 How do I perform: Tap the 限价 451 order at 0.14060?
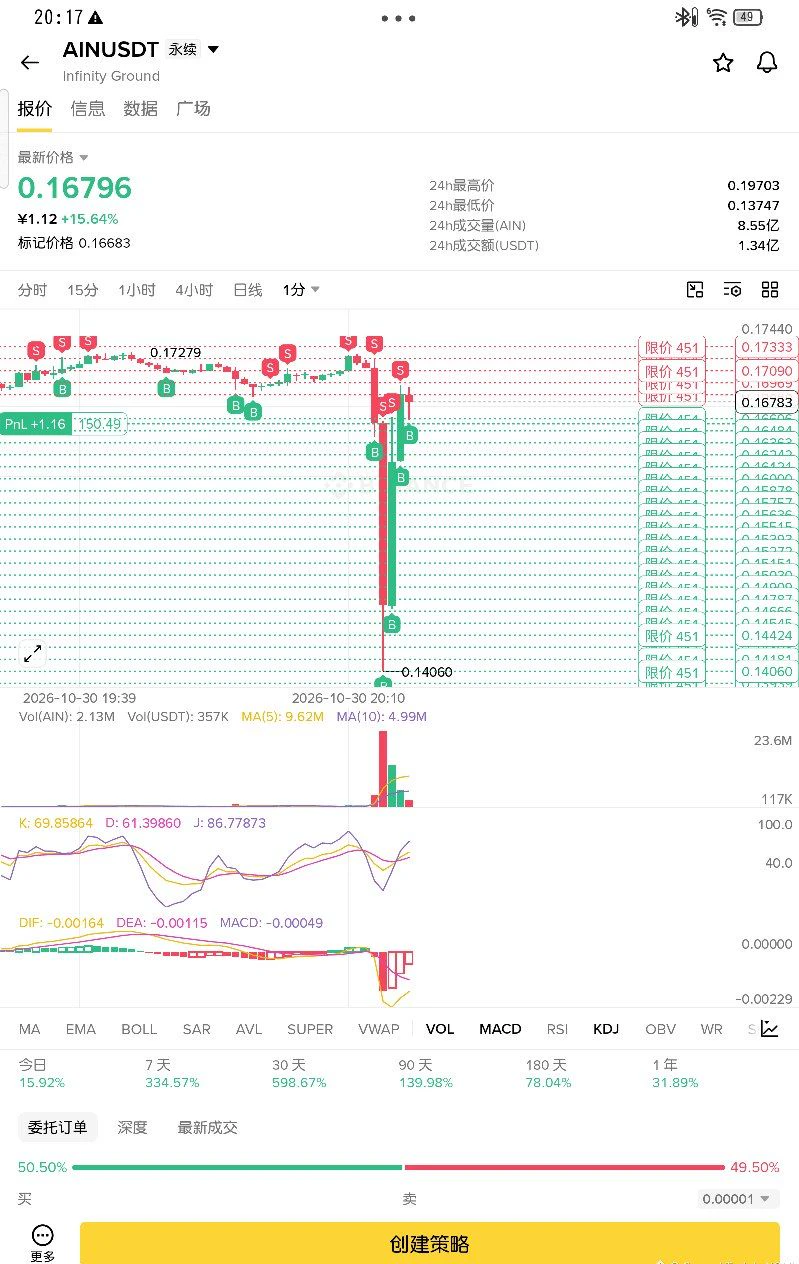pyautogui.click(x=672, y=673)
